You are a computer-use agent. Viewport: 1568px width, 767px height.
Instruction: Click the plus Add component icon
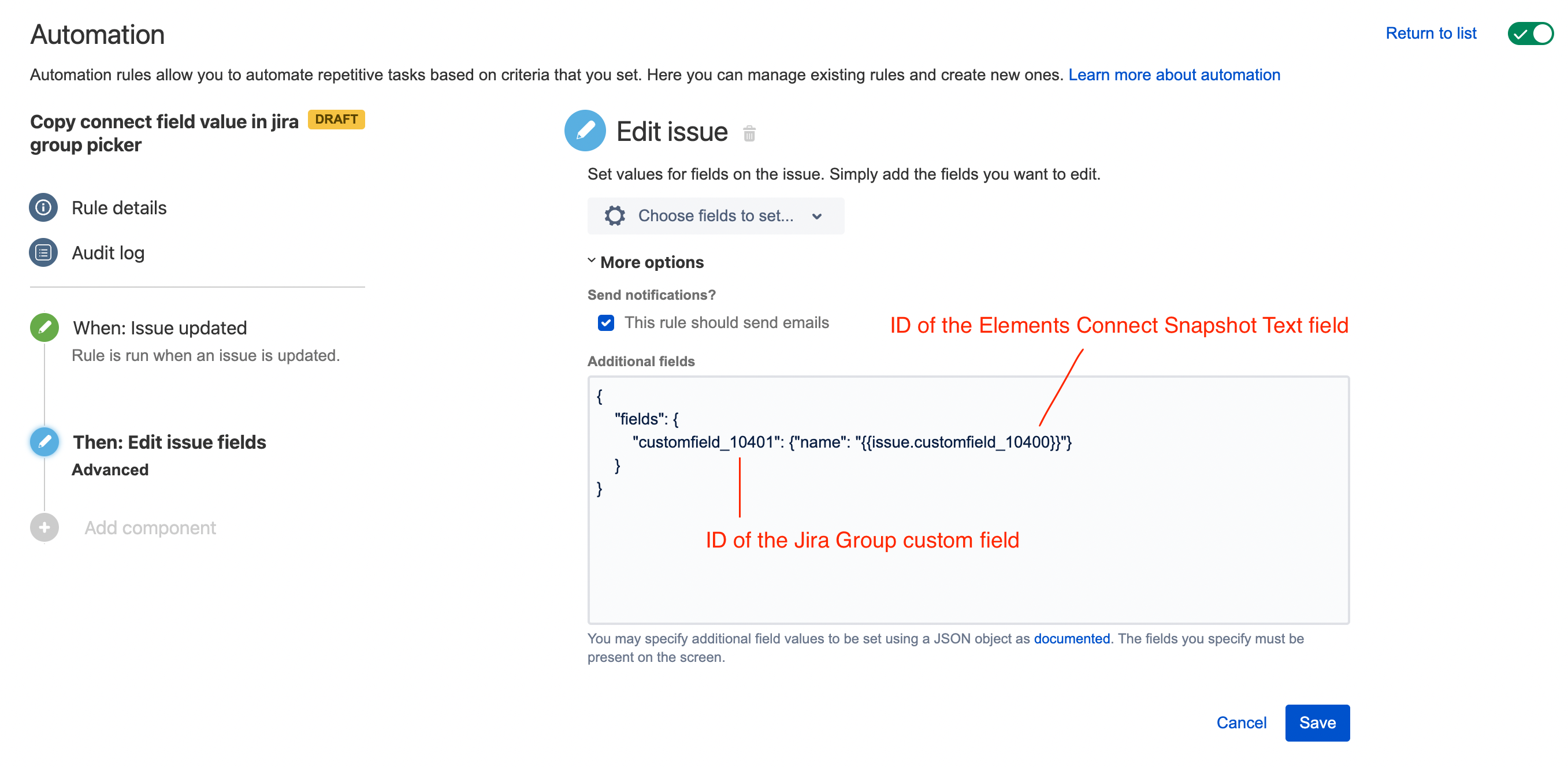tap(44, 527)
